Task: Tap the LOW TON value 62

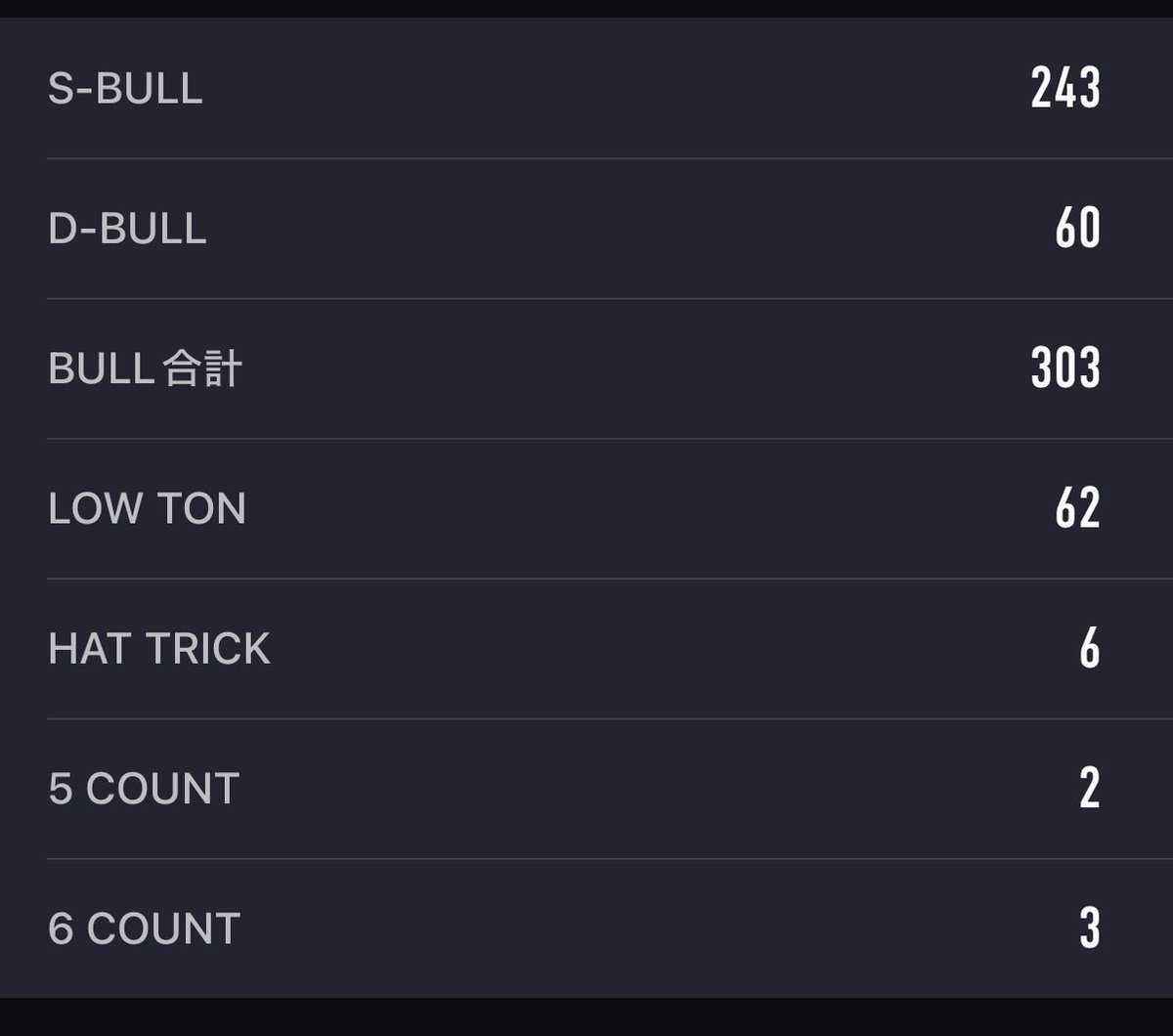Action: pos(1078,509)
